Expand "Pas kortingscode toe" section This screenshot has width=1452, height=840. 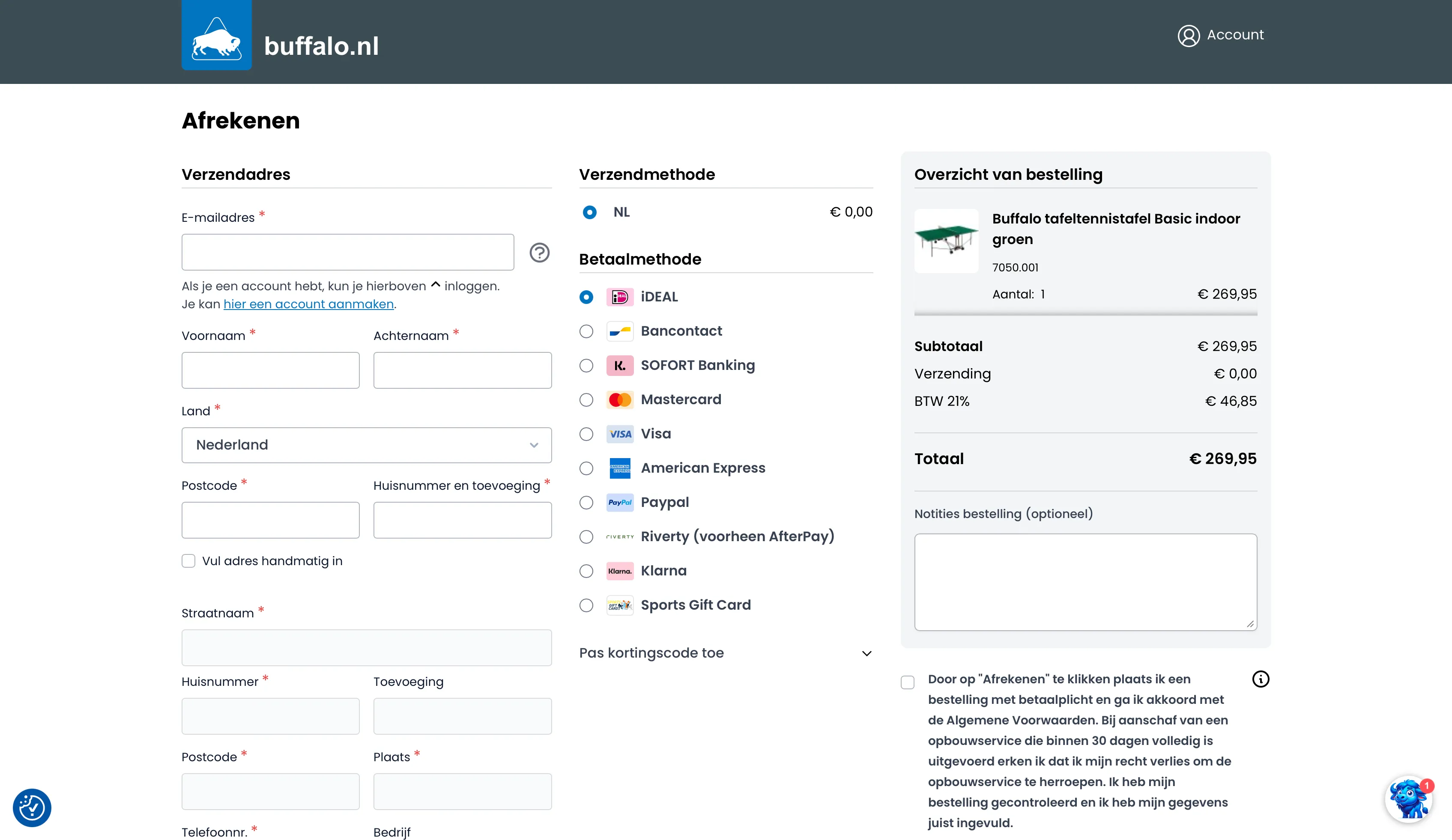coord(726,653)
